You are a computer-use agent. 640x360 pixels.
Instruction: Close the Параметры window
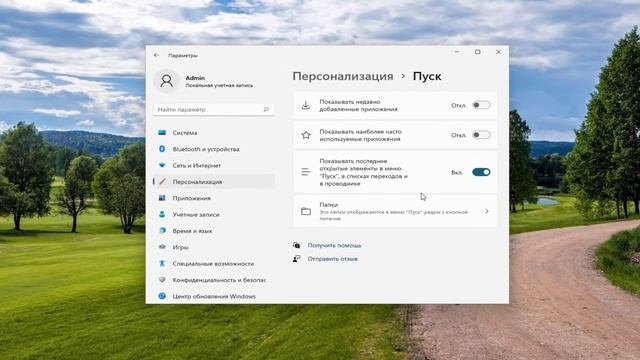click(498, 52)
